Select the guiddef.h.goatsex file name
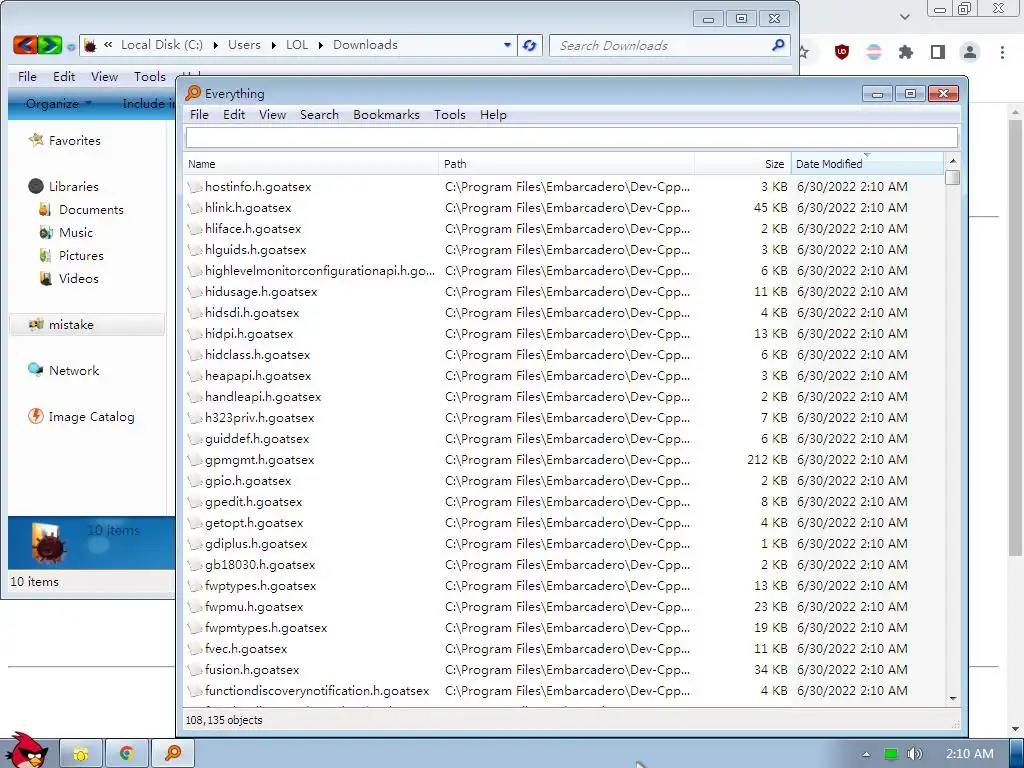Viewport: 1024px width, 768px height. click(x=257, y=439)
